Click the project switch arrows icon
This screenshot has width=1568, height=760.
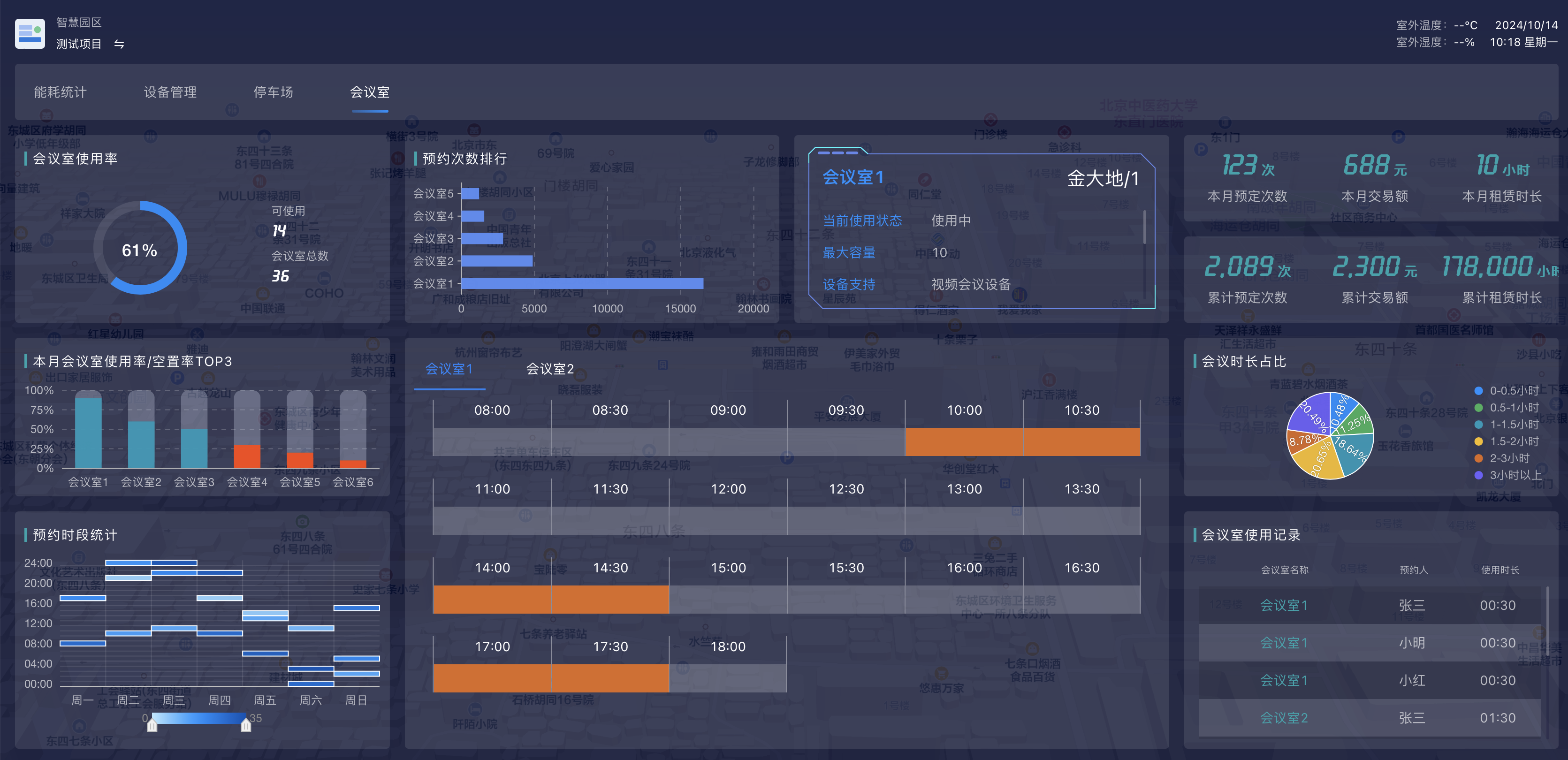click(119, 45)
